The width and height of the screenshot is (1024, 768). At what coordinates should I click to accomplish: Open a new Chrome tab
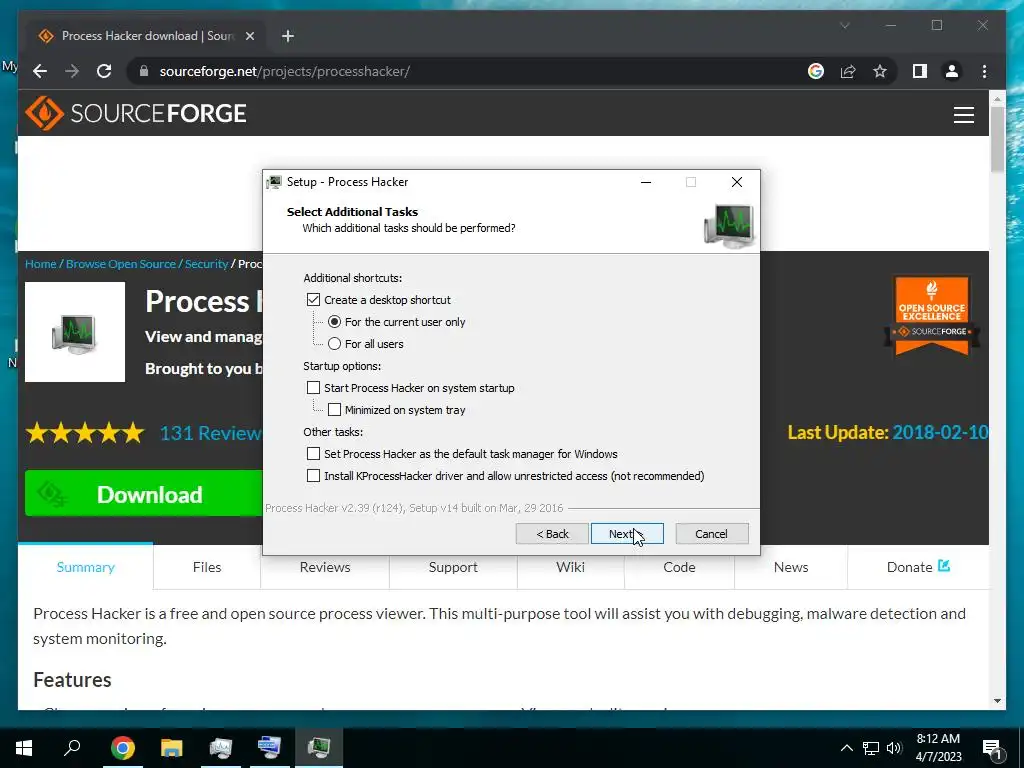coord(288,36)
